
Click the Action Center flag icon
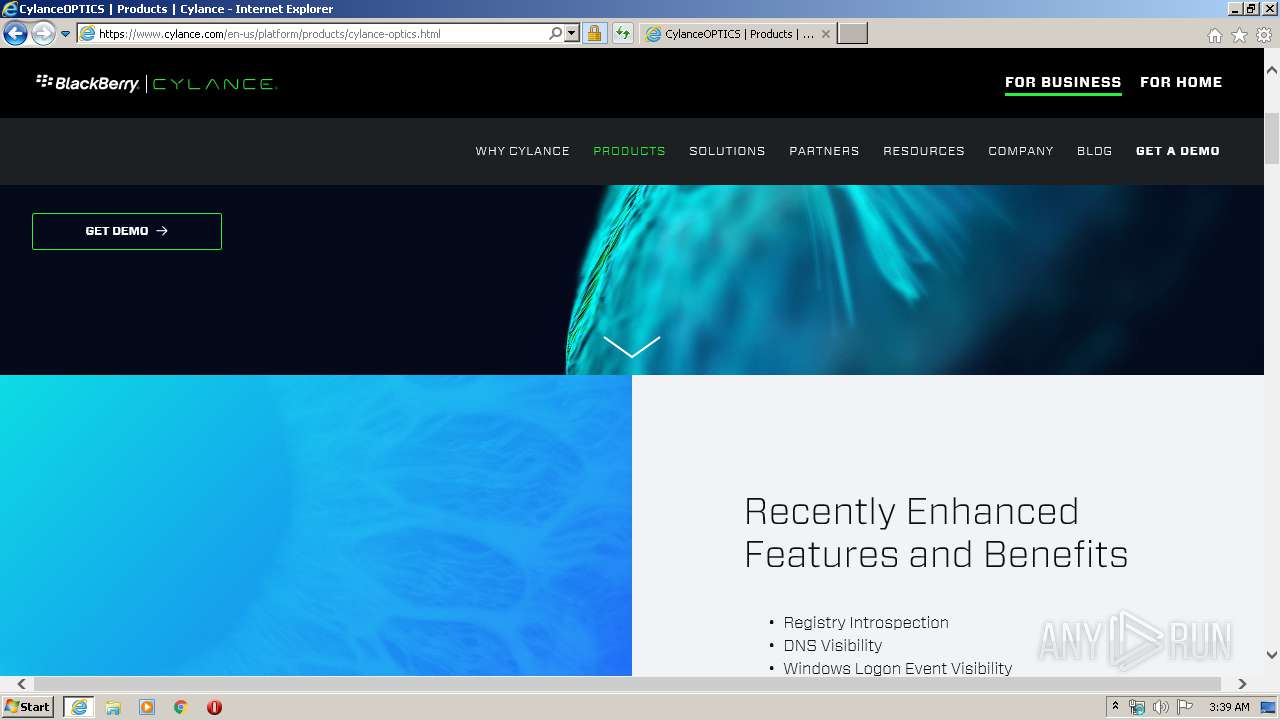click(1185, 707)
